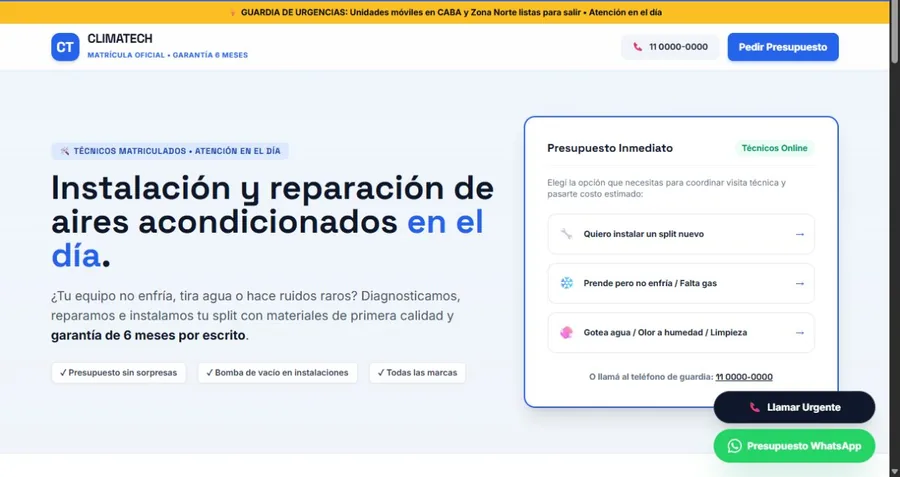Click the wrench icon beside split nuevo
This screenshot has width=900, height=477.
pyautogui.click(x=567, y=234)
